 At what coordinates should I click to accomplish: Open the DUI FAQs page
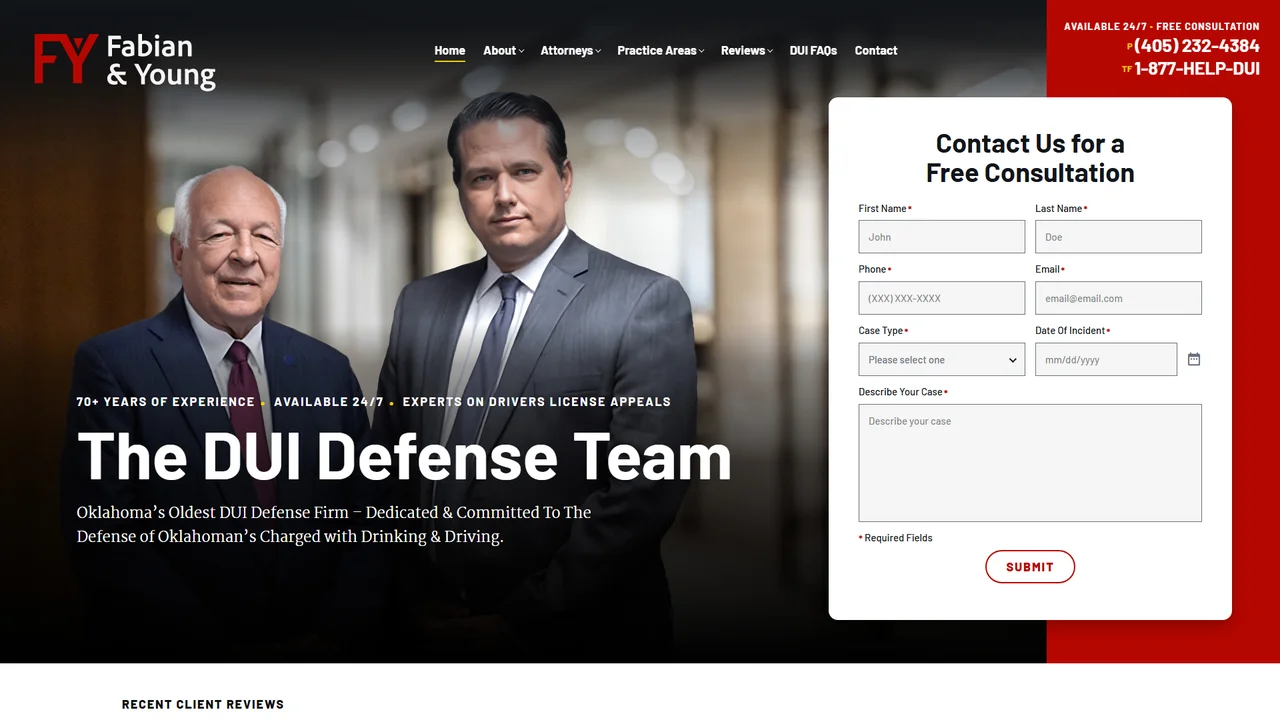813,50
